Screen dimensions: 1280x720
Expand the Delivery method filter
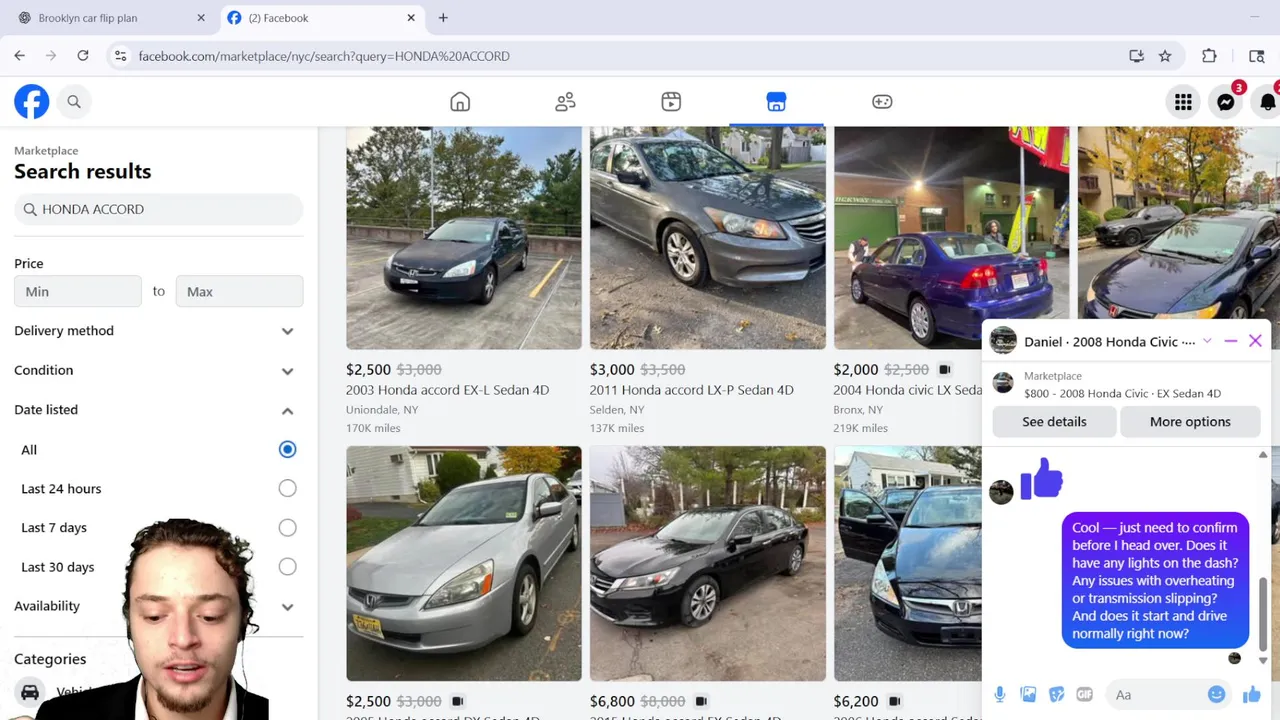pyautogui.click(x=158, y=331)
